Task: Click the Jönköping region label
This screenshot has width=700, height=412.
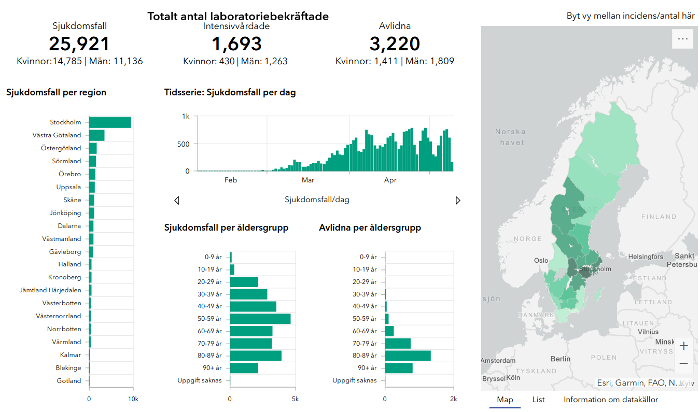Action: [x=65, y=212]
